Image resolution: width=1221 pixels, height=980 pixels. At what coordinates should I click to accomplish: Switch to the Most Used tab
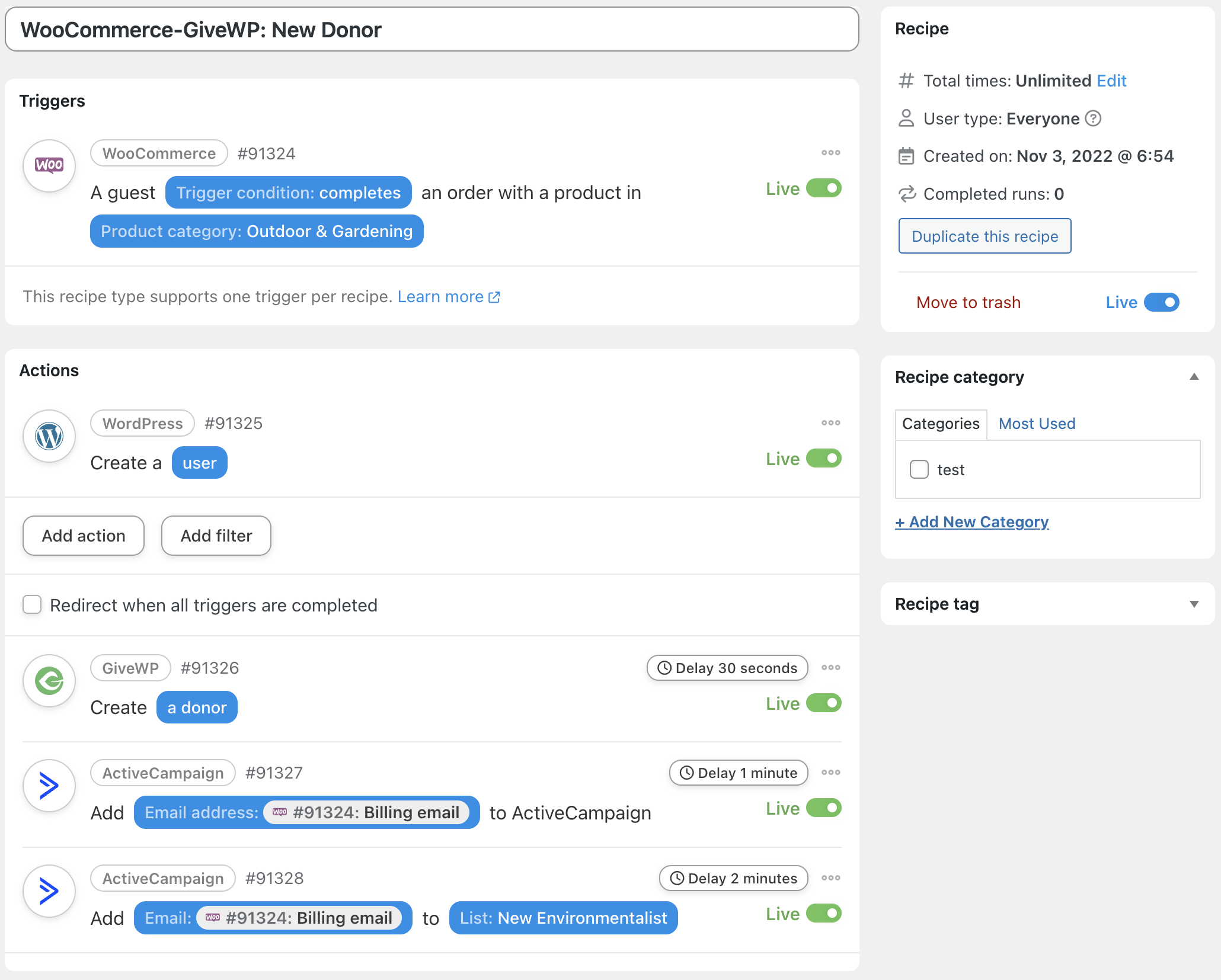point(1037,424)
